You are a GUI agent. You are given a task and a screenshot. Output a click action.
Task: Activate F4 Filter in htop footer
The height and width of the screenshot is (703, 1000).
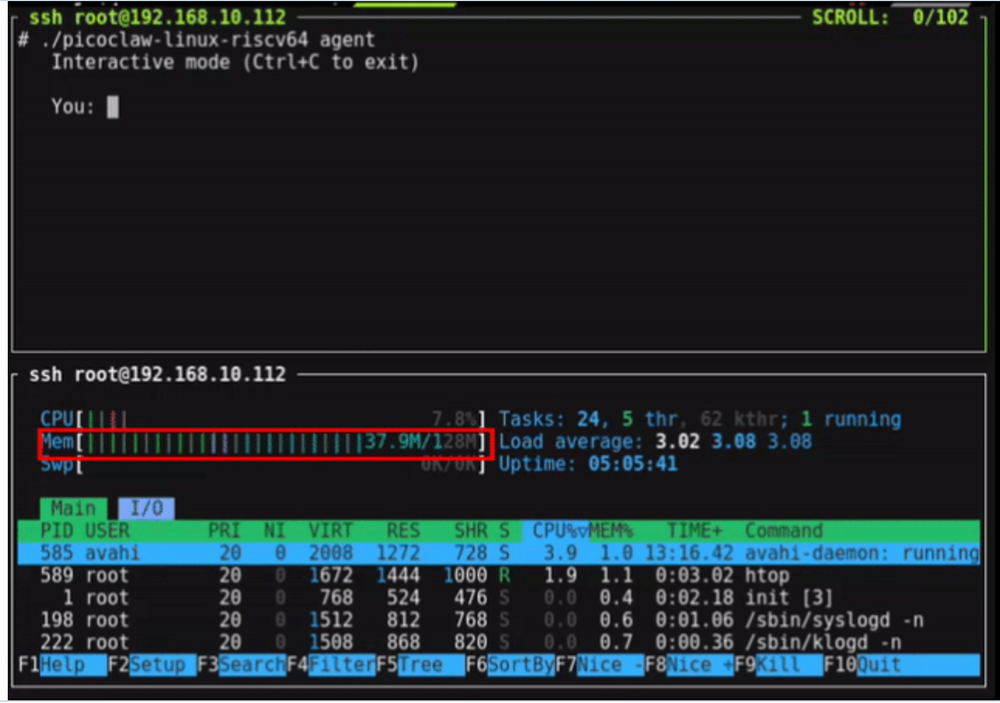[331, 664]
